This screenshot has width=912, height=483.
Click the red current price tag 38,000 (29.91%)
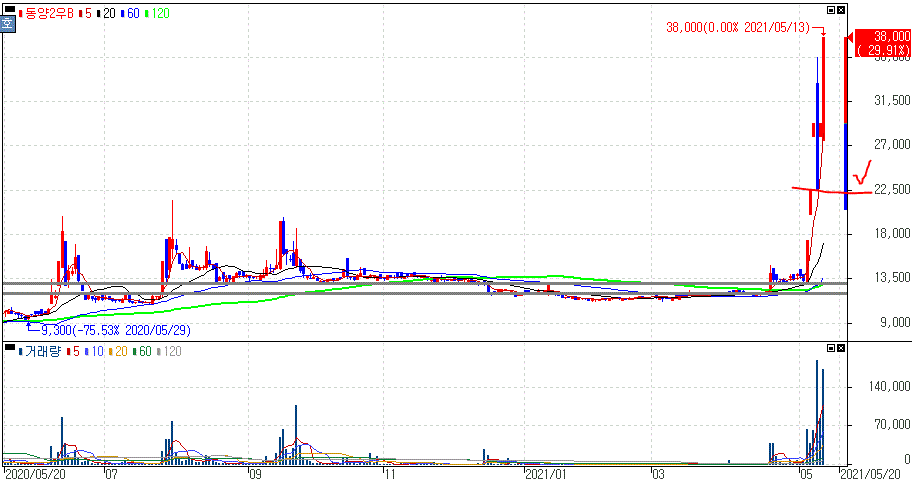point(882,43)
